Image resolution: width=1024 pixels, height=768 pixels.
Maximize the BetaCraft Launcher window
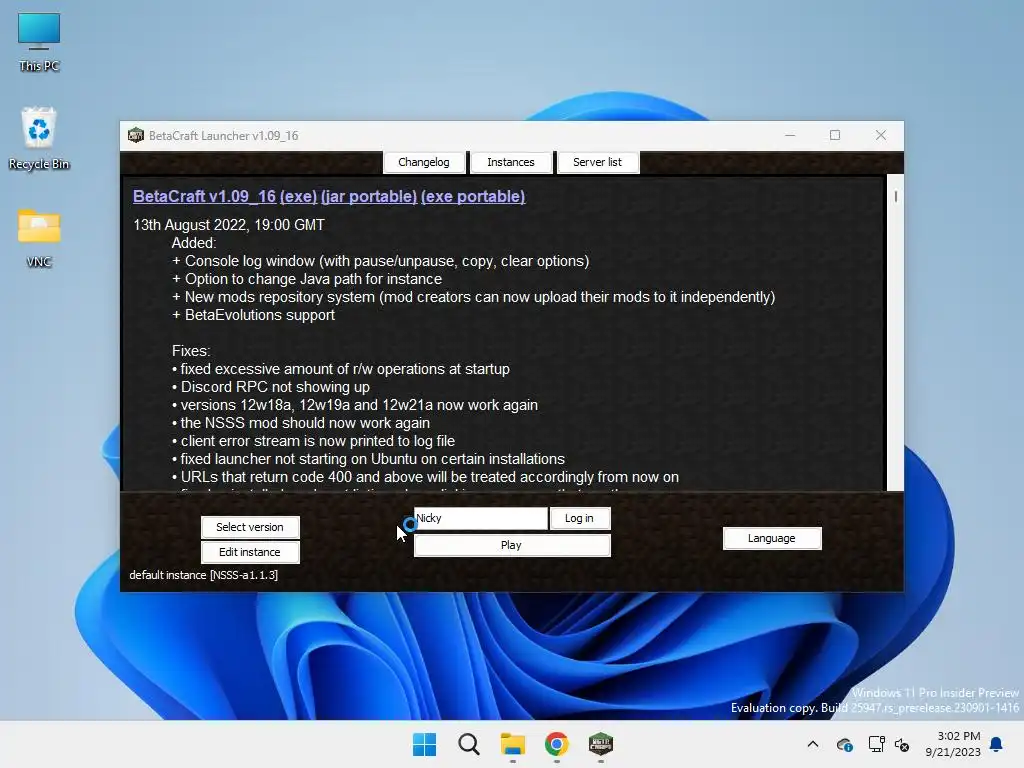click(835, 135)
